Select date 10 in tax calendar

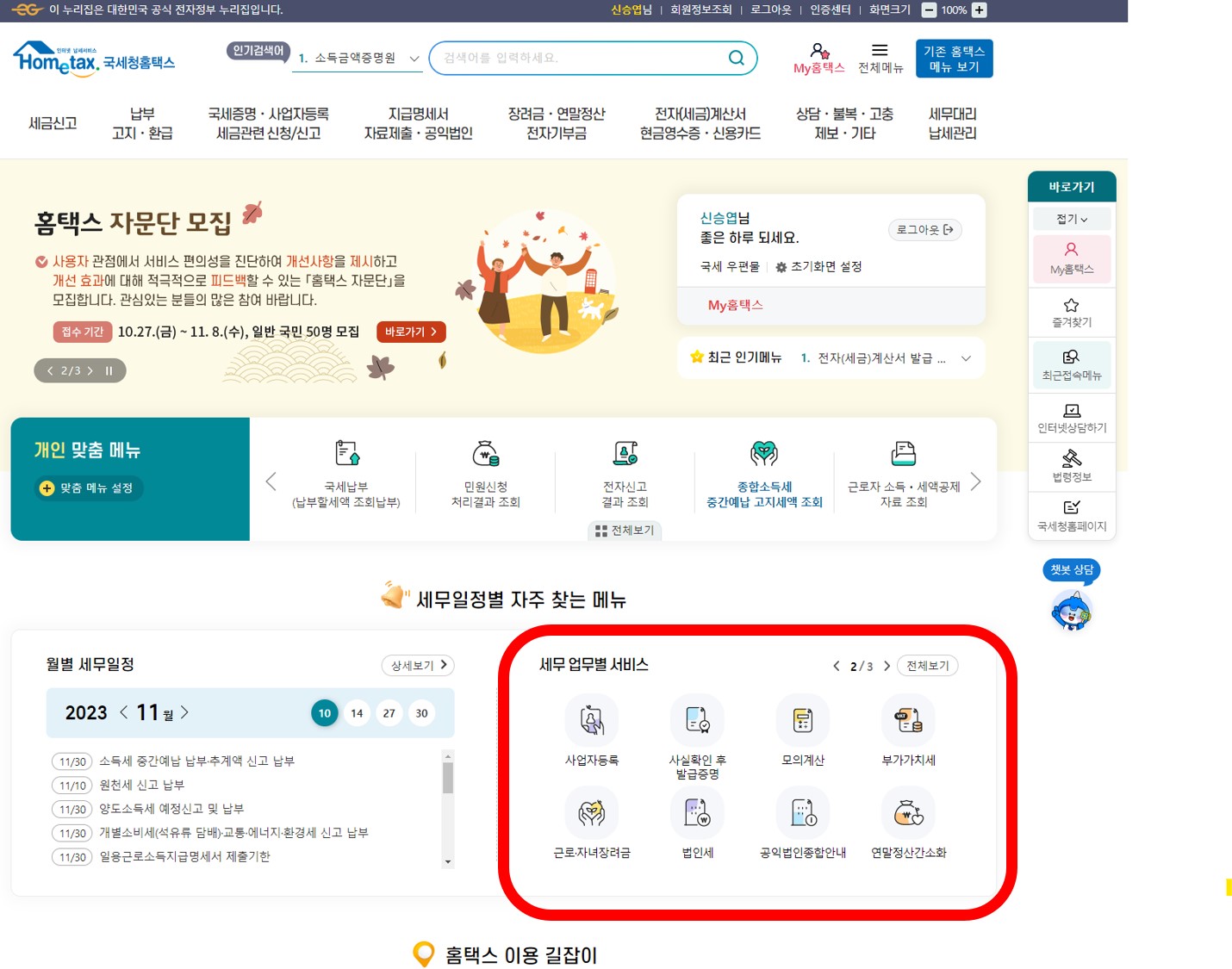click(x=325, y=713)
